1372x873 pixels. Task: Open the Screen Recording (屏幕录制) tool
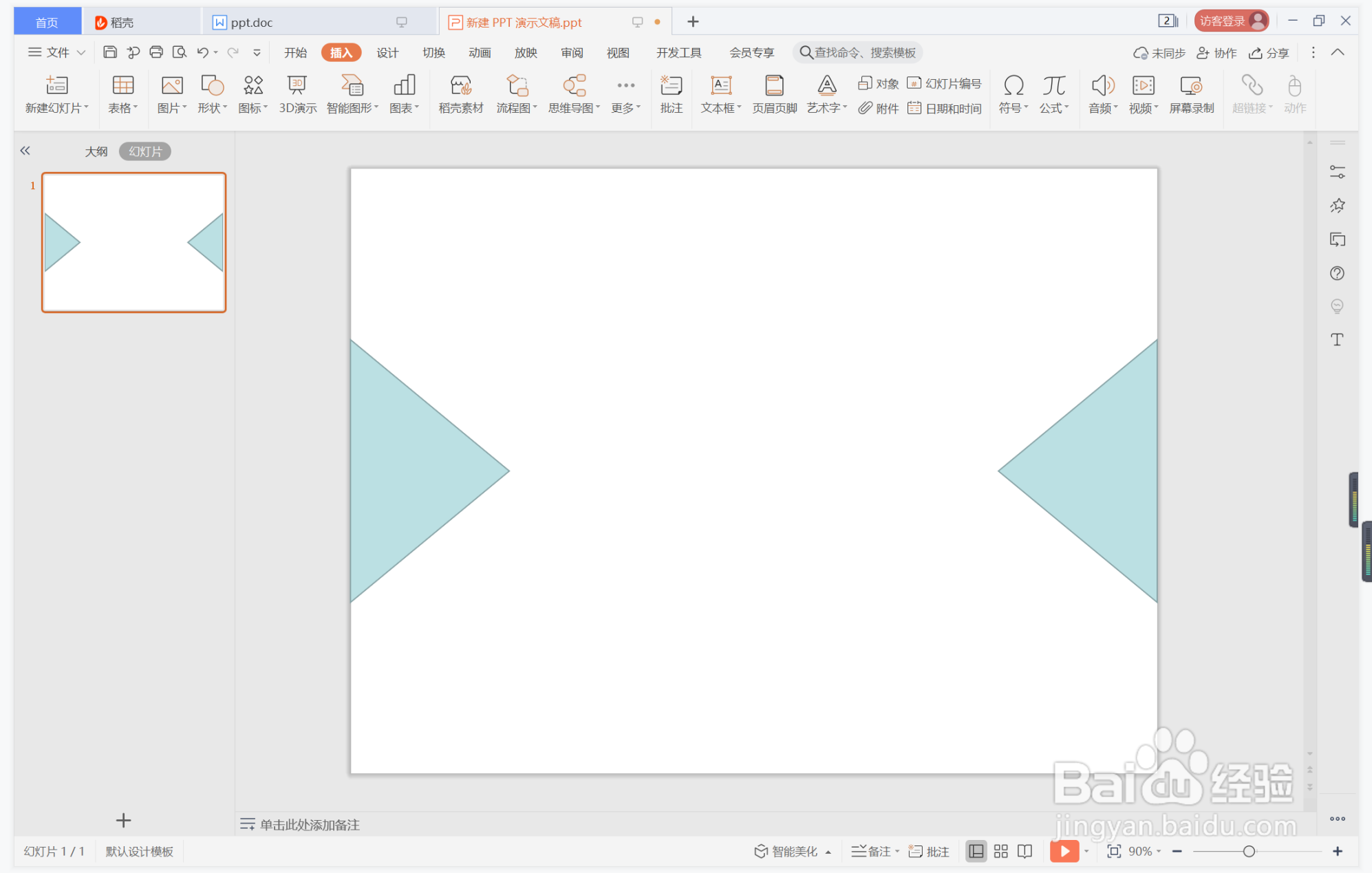(x=1191, y=86)
